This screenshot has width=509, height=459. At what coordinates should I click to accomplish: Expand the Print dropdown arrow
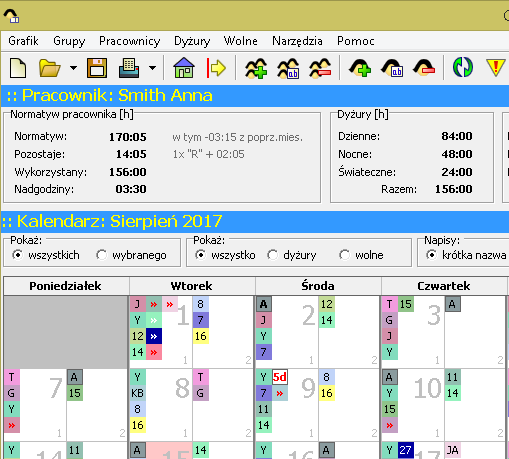tap(152, 68)
